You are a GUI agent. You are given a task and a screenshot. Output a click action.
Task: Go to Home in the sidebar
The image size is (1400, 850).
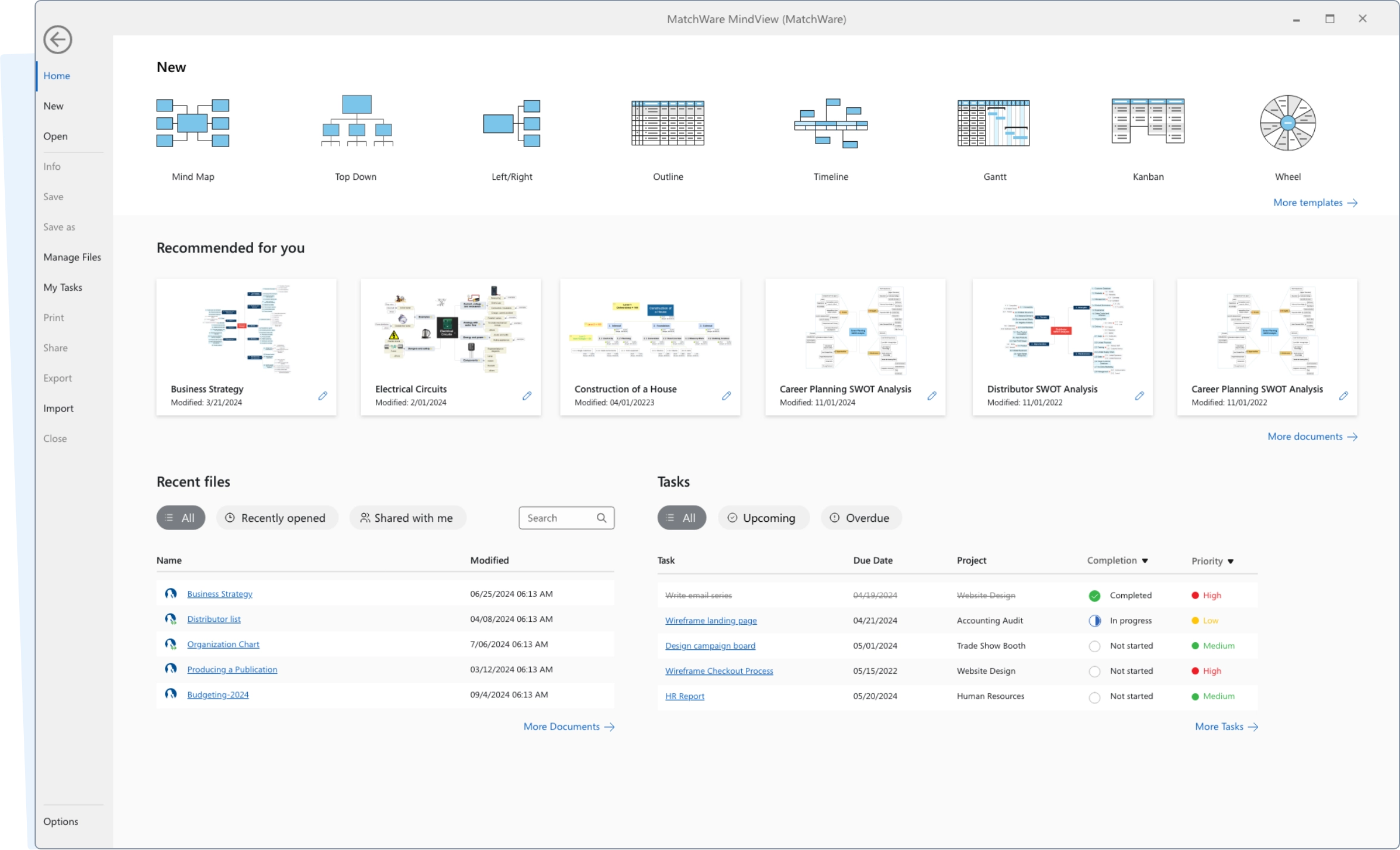[x=57, y=76]
